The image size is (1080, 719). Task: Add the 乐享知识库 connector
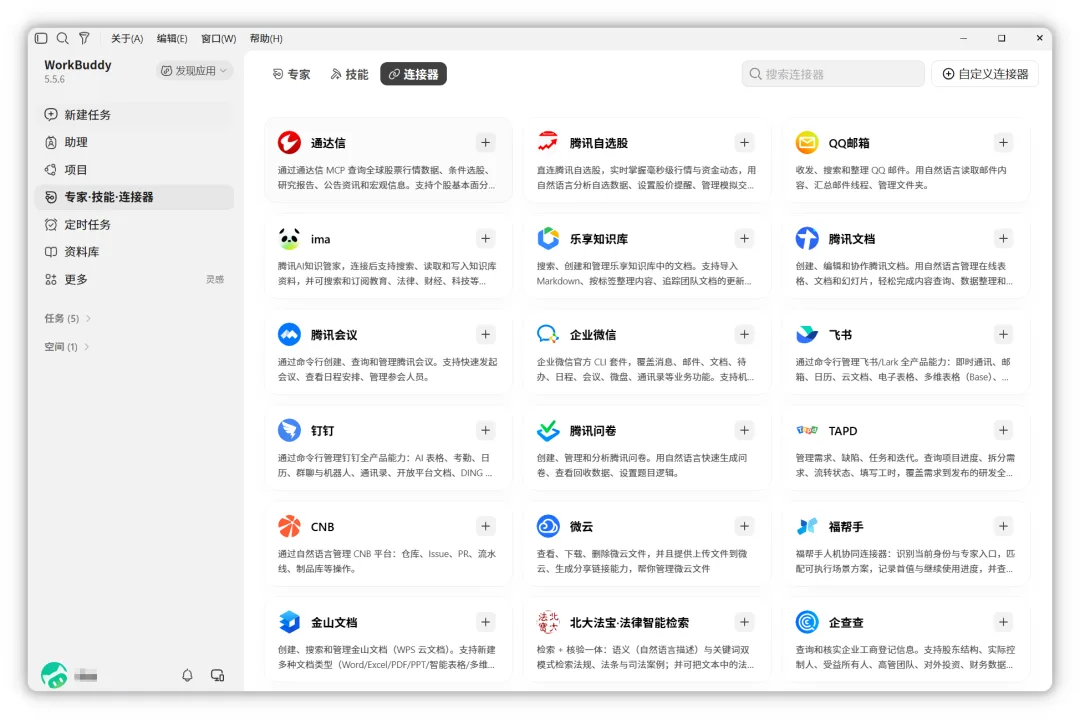(745, 238)
